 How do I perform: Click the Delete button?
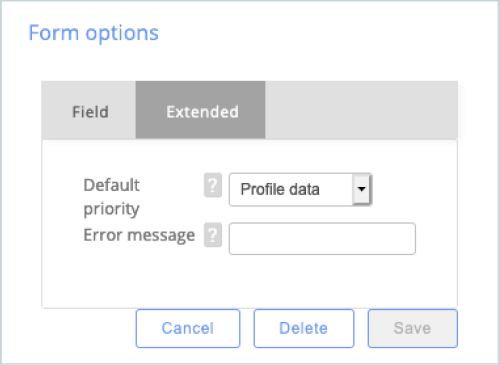pos(304,328)
